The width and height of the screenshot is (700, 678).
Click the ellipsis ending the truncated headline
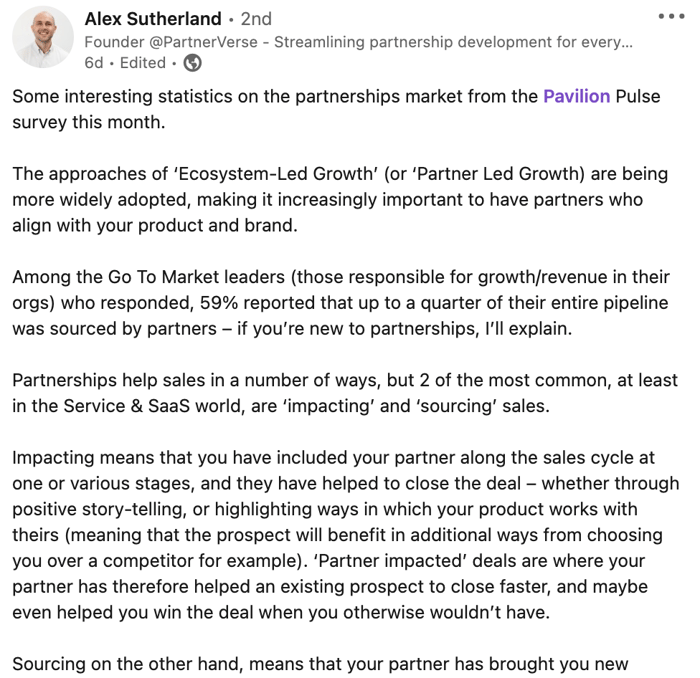(x=626, y=43)
